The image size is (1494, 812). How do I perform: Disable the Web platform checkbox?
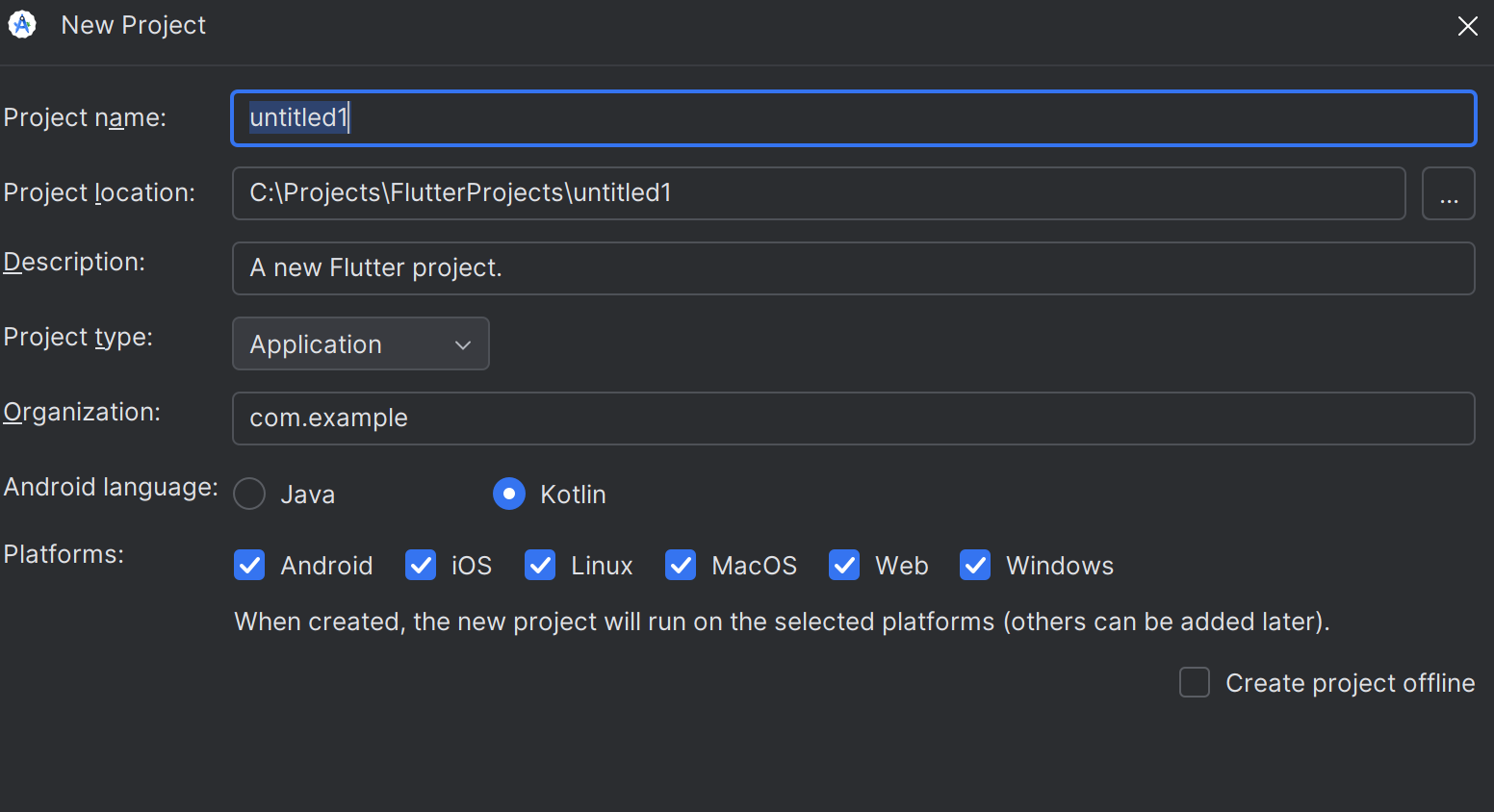[x=844, y=565]
